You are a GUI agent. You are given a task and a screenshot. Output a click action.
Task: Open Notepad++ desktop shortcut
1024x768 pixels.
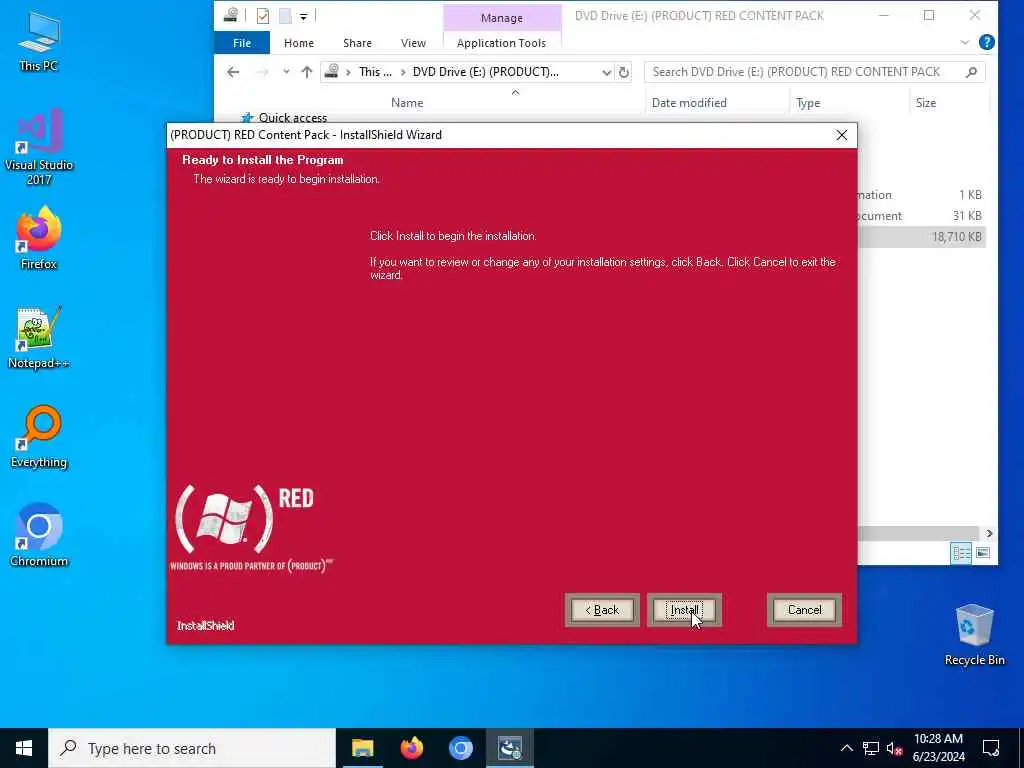pyautogui.click(x=39, y=338)
